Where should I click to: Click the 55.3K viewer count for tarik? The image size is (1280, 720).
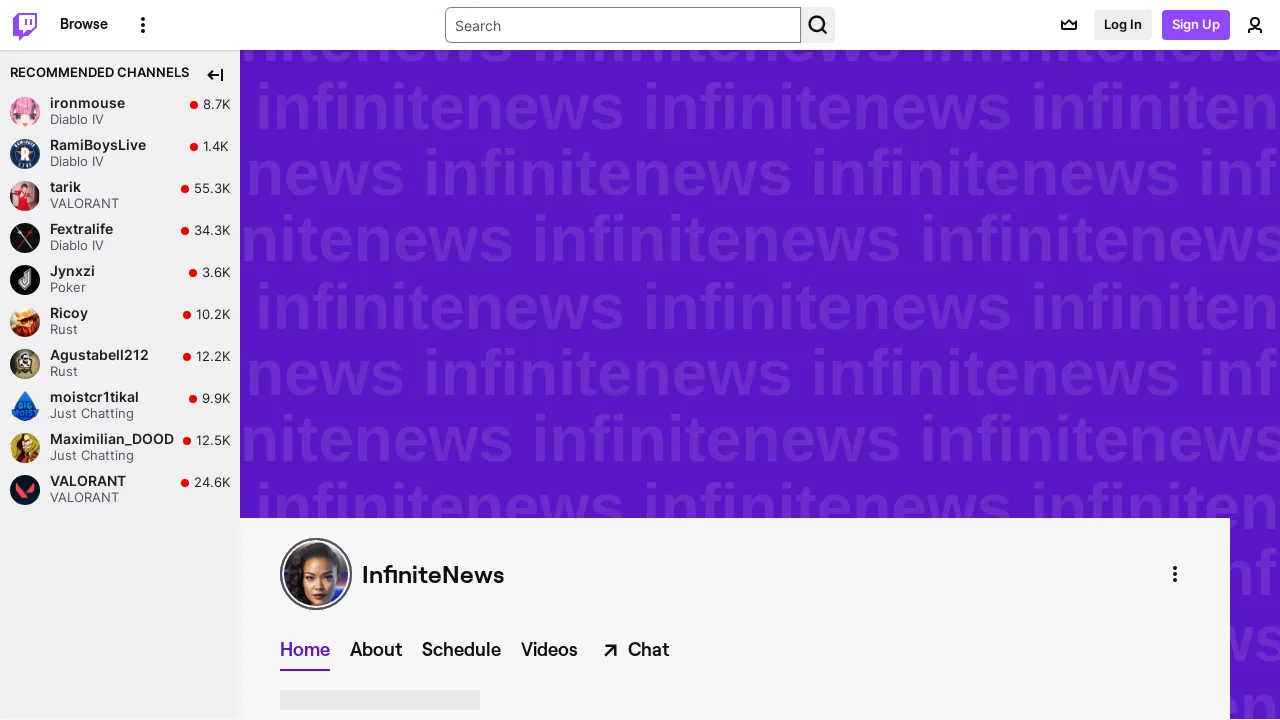pyautogui.click(x=212, y=188)
